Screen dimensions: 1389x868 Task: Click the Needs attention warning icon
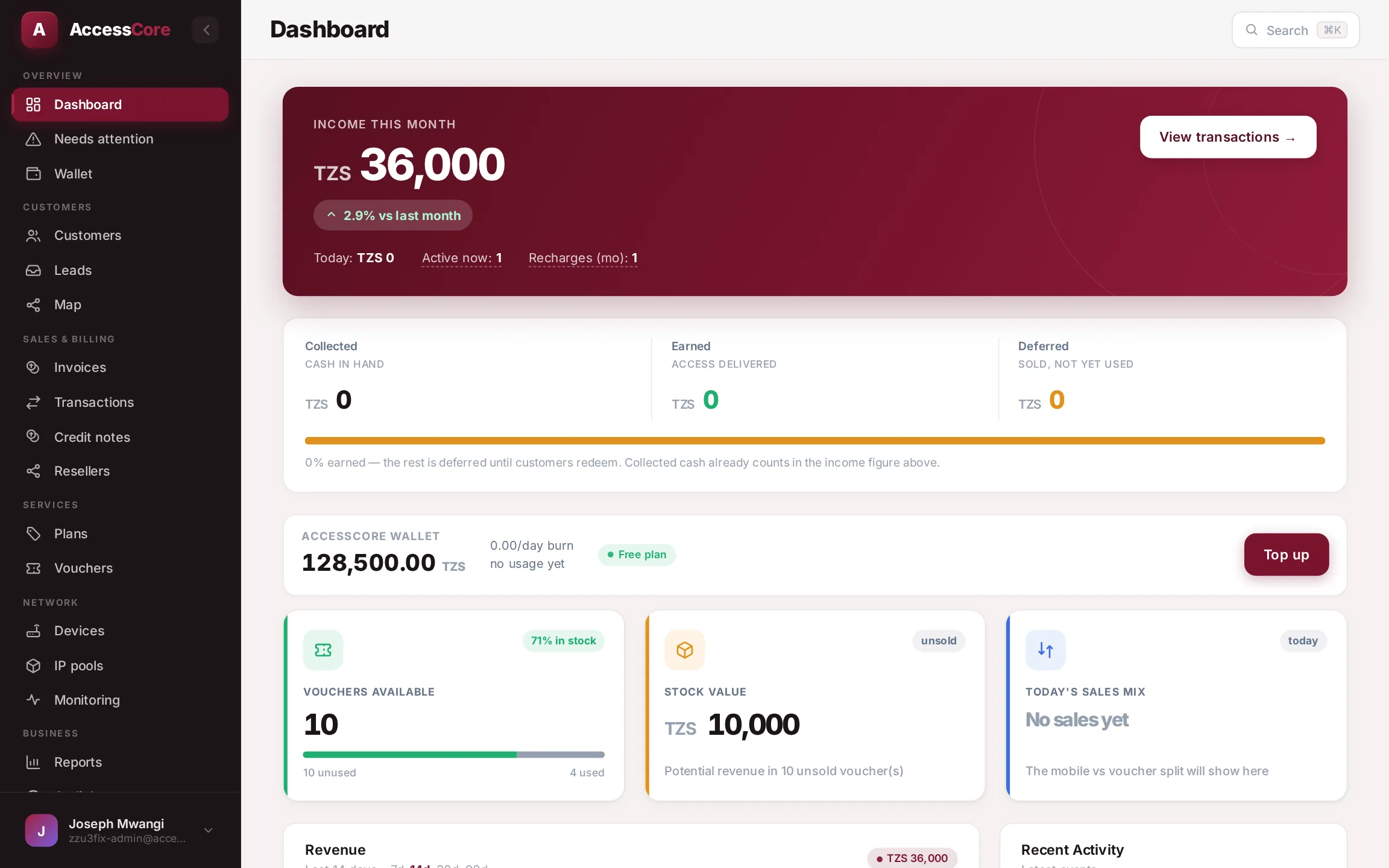tap(33, 139)
